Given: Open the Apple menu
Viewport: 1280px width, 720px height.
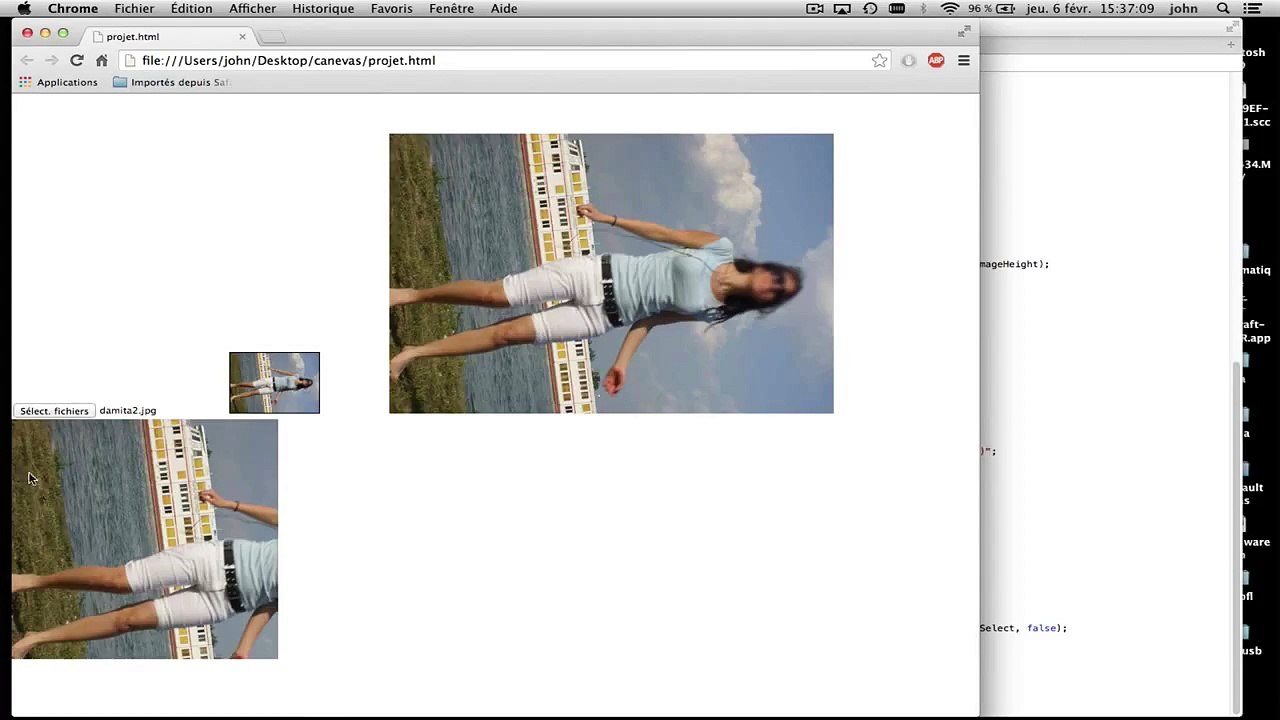Looking at the screenshot, I should 24,9.
